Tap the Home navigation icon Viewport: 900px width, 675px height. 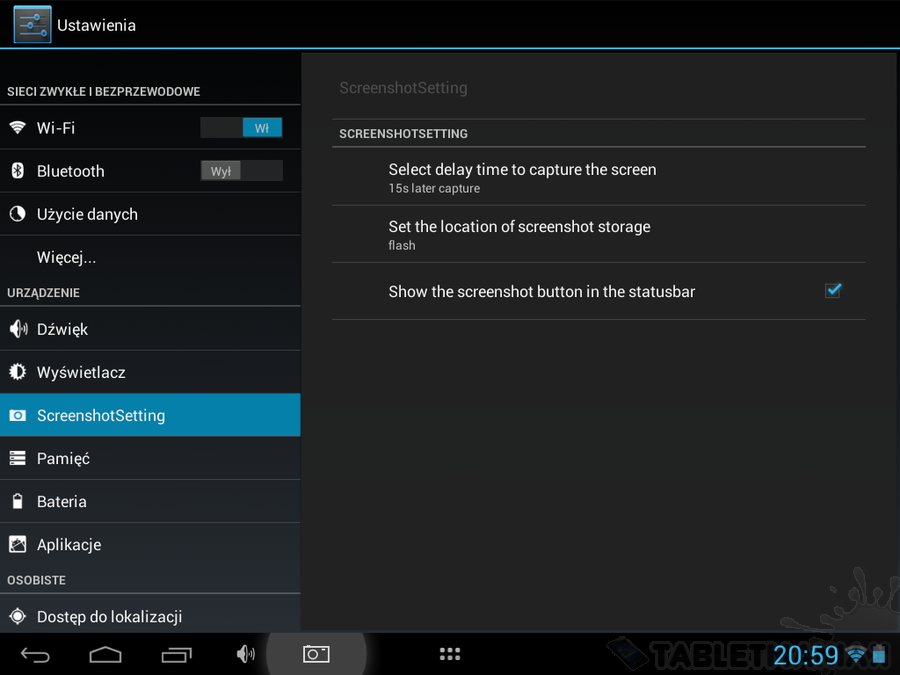pyautogui.click(x=105, y=655)
